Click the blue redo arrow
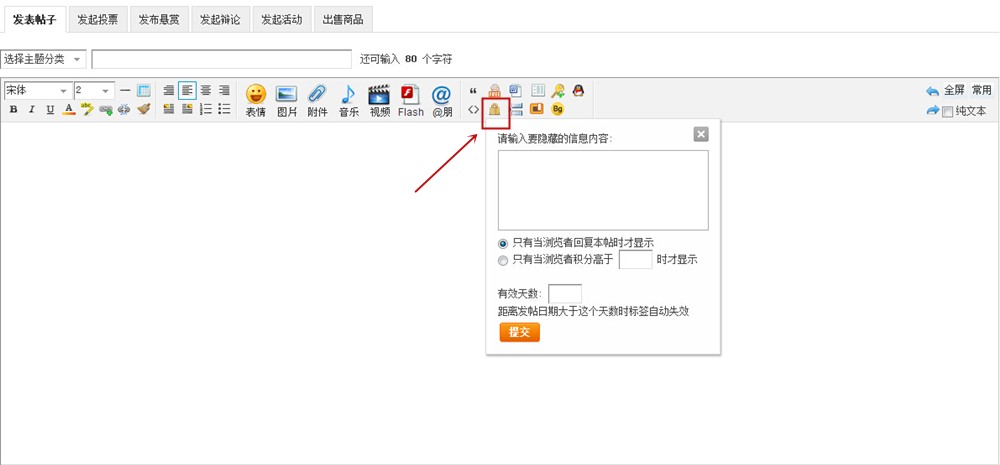The height and width of the screenshot is (465, 1000). 932,110
